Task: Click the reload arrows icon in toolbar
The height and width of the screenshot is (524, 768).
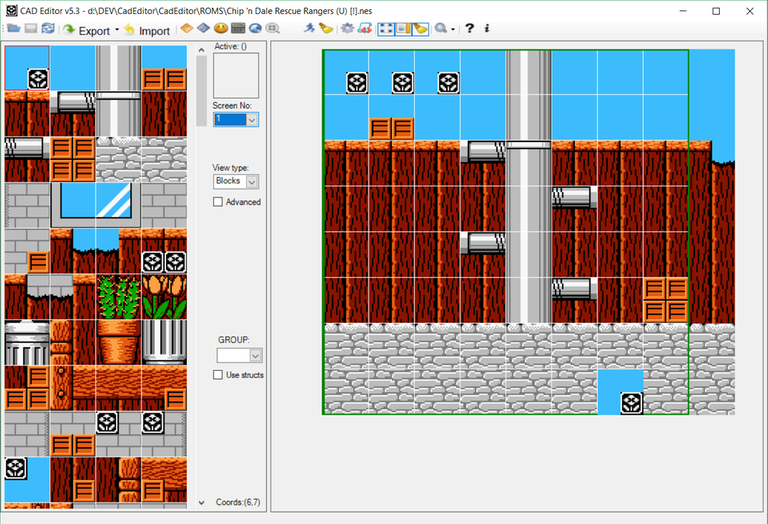Action: pyautogui.click(x=47, y=30)
